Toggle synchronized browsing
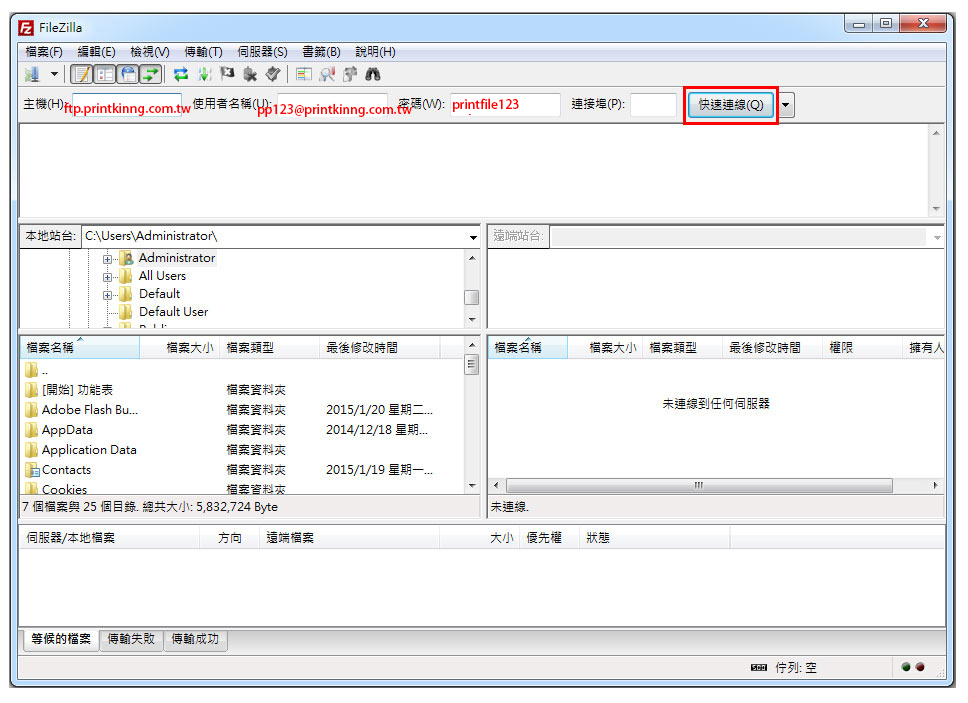Image resolution: width=968 pixels, height=703 pixels. tap(350, 75)
